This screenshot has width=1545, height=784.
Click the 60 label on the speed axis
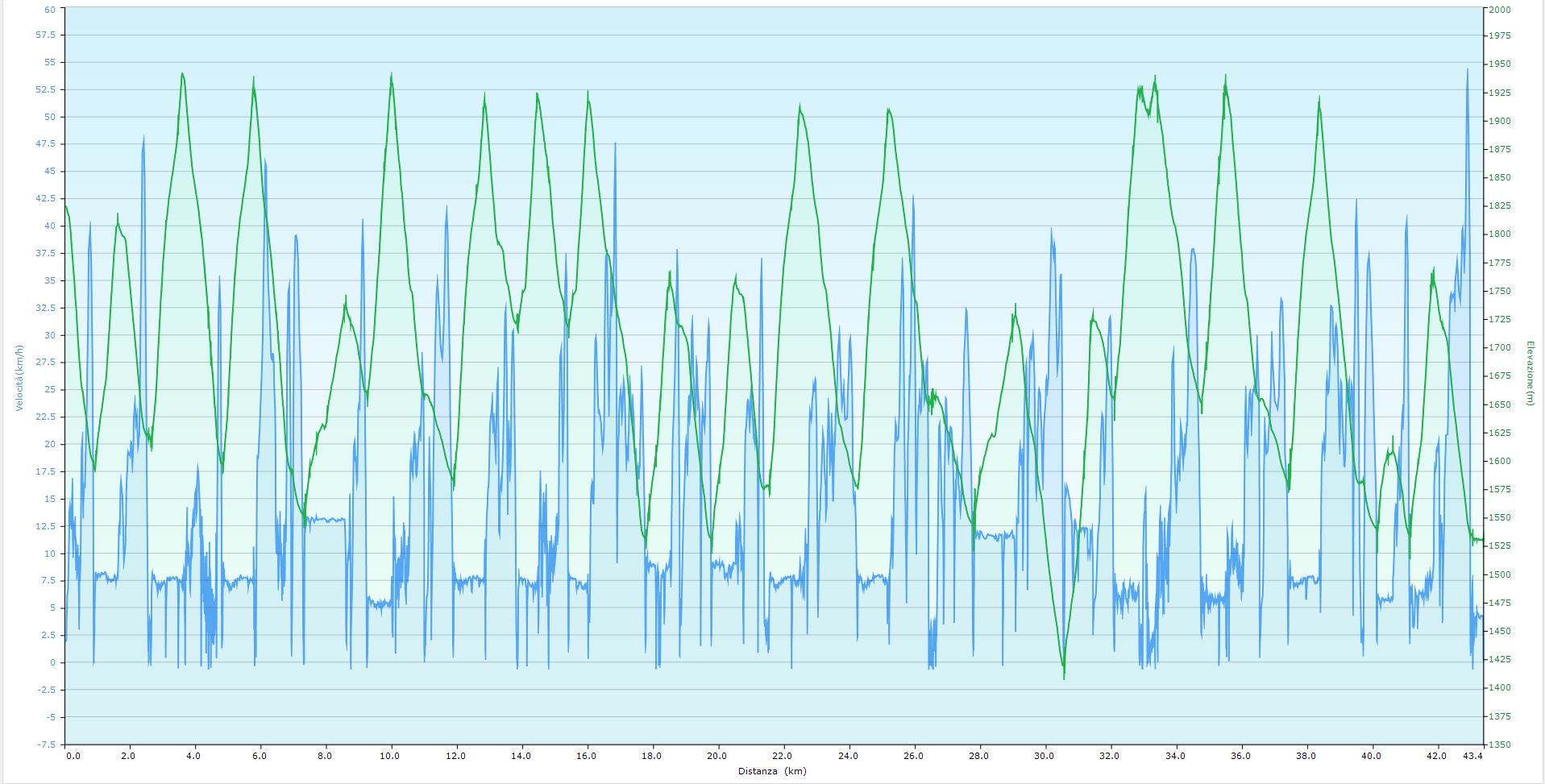50,10
